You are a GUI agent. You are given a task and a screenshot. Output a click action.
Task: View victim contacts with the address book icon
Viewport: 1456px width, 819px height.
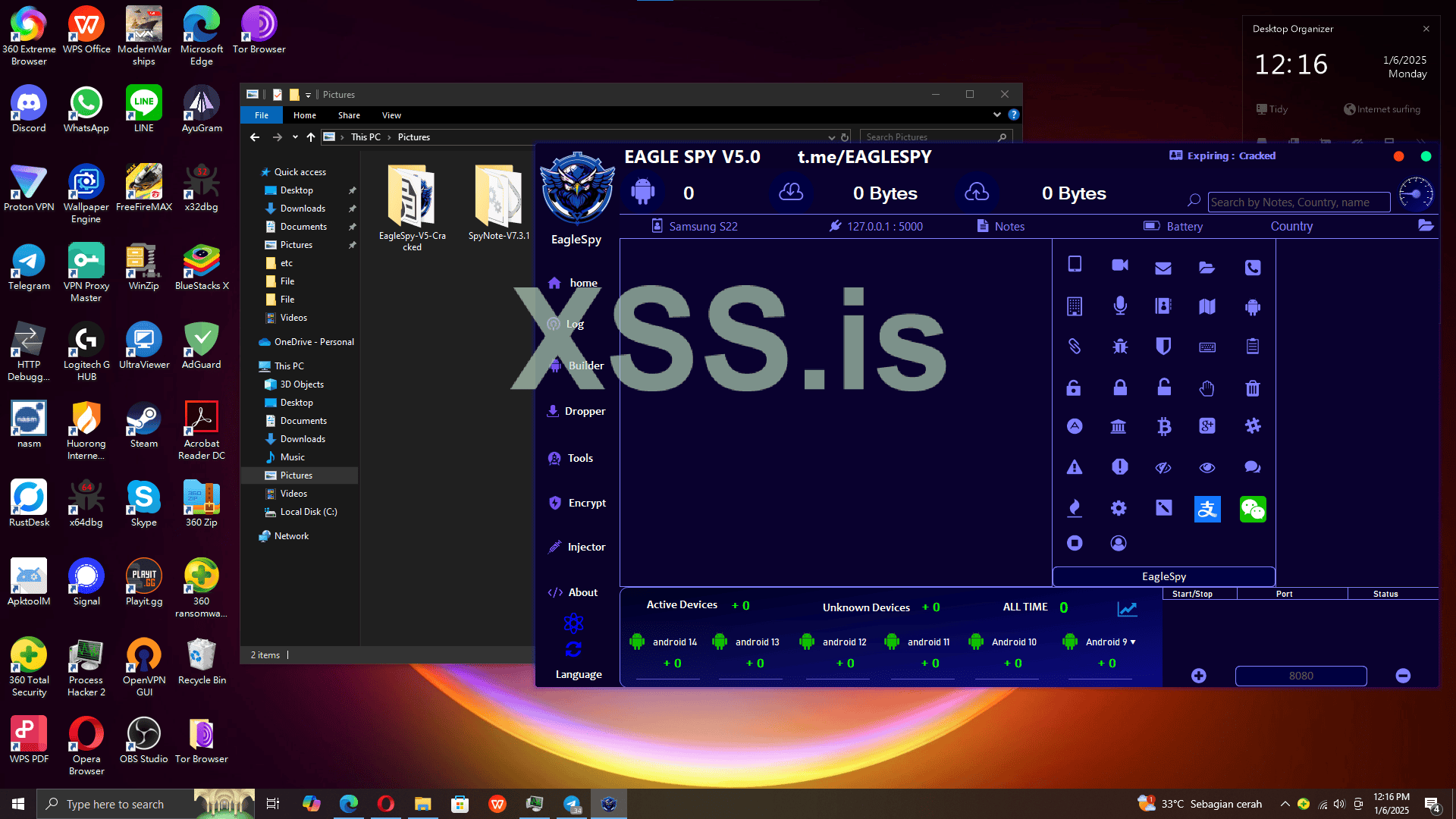coord(1163,306)
